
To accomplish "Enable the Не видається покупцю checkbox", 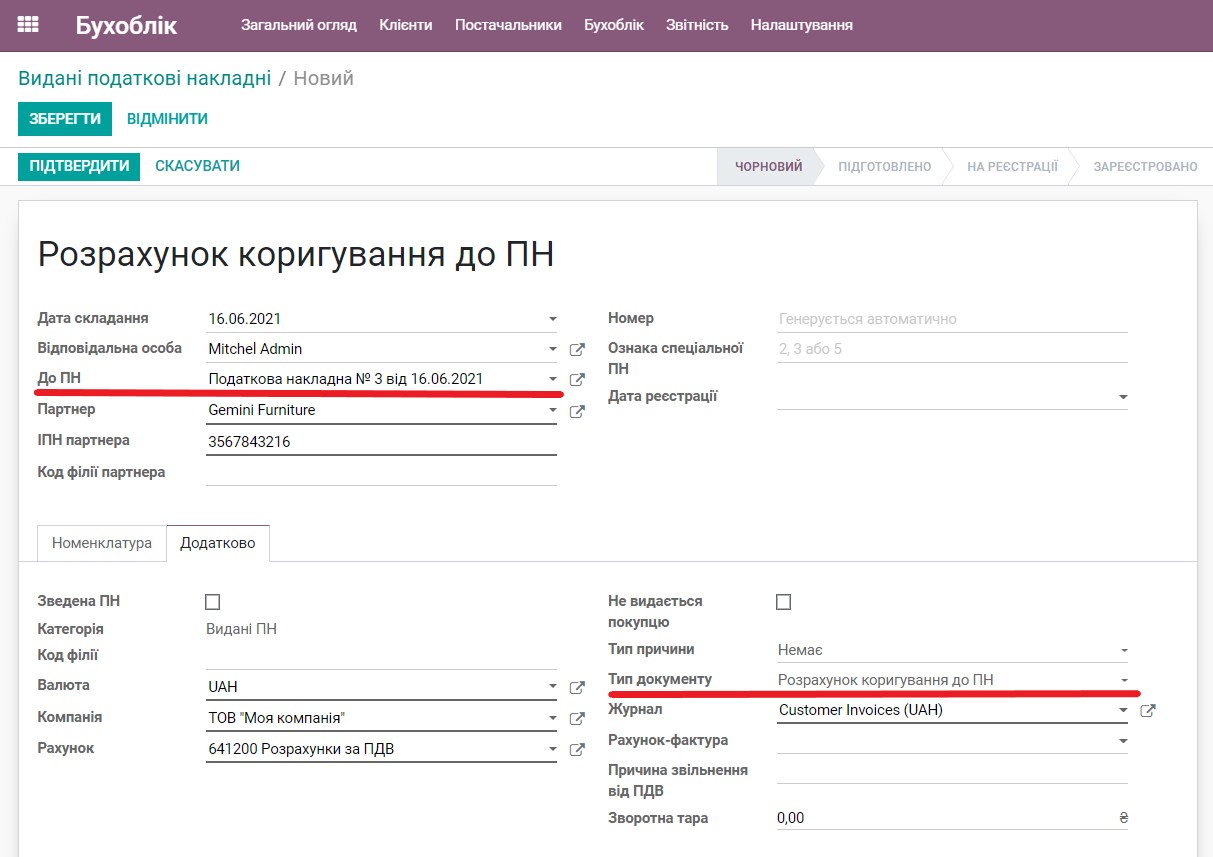I will click(784, 601).
